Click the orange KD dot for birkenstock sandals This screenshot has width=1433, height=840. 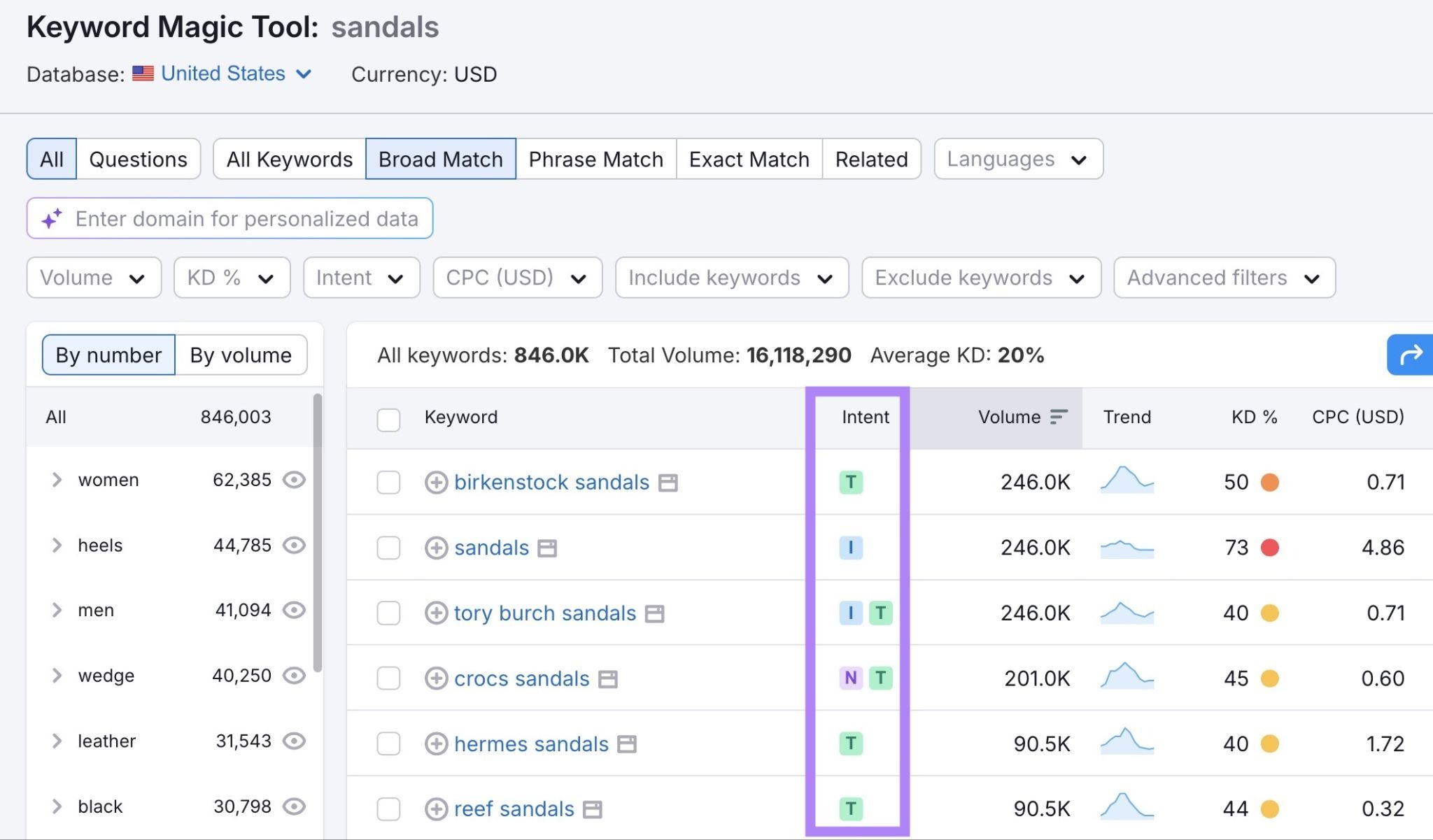(x=1269, y=483)
